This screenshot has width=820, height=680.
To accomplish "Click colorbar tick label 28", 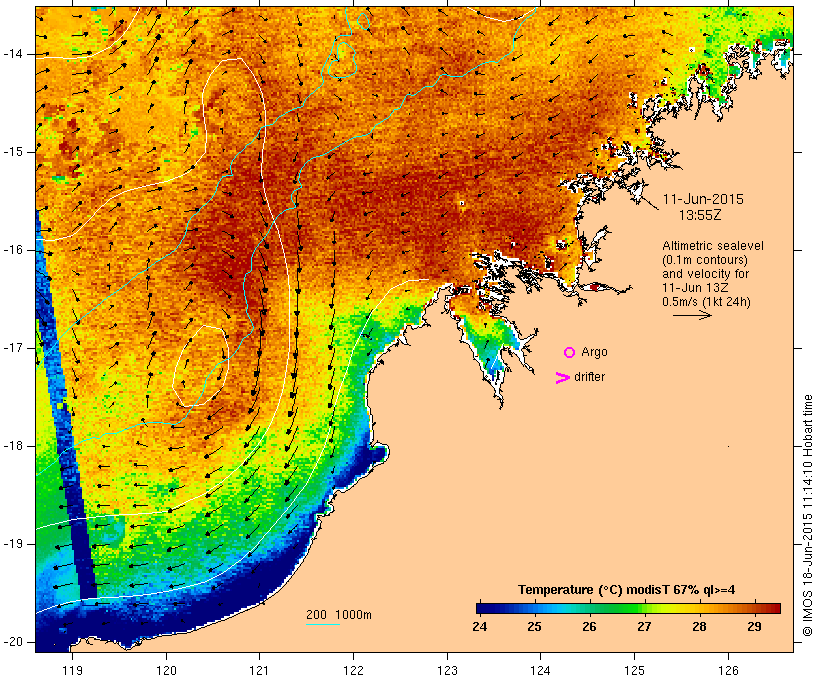I will point(699,627).
